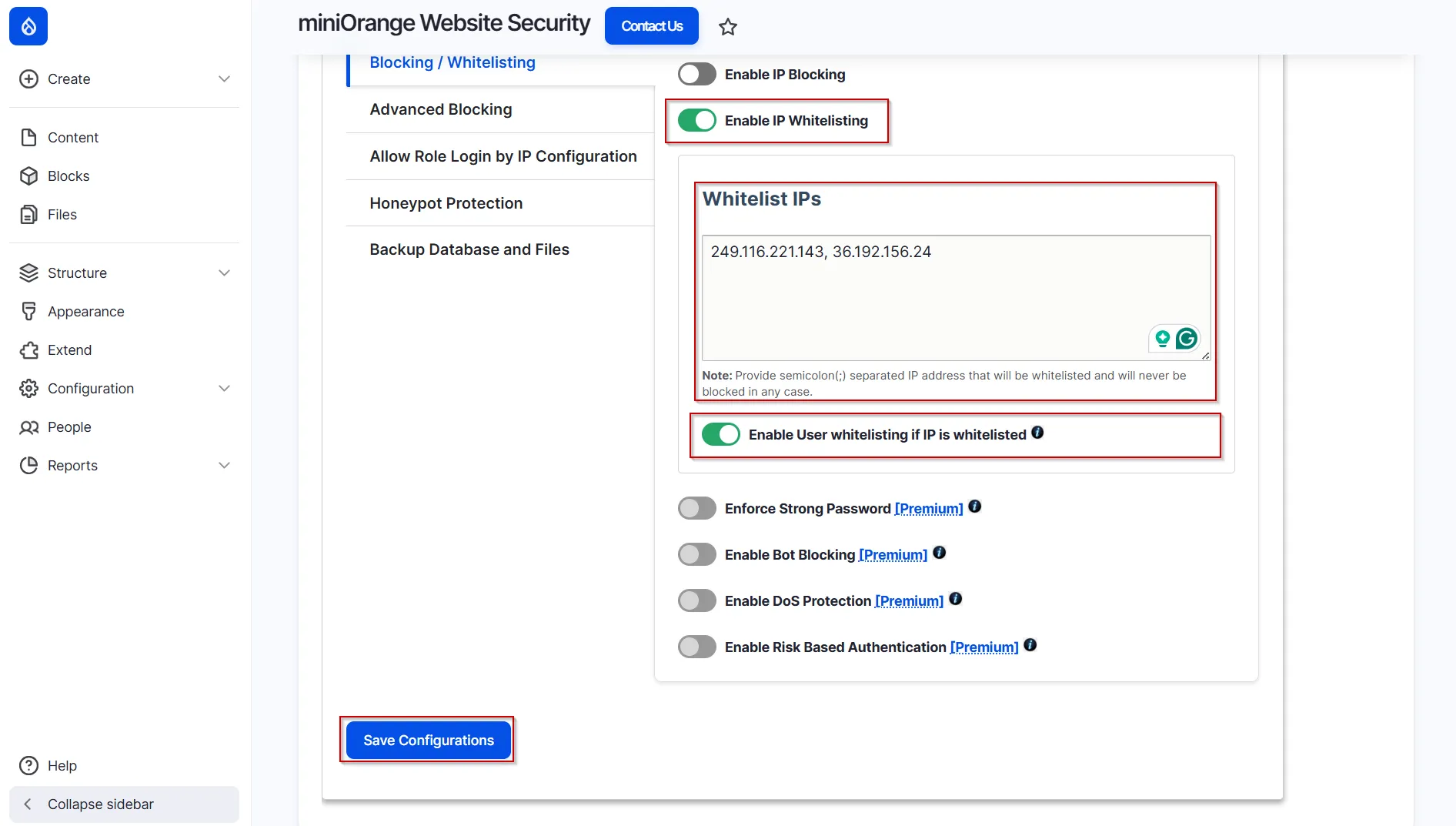Open Premium link for Enable Bot Blocking

[x=893, y=555]
